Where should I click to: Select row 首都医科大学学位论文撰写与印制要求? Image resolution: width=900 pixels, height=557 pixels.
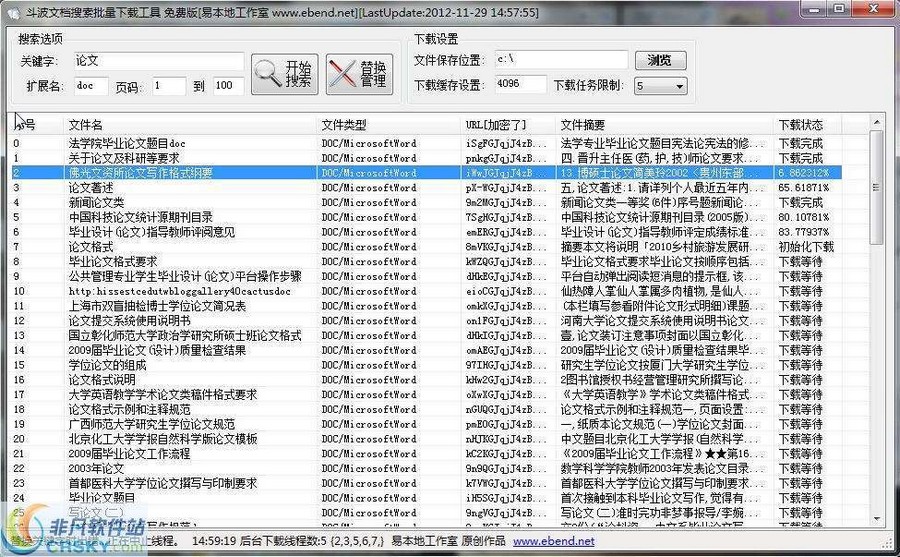coord(426,483)
